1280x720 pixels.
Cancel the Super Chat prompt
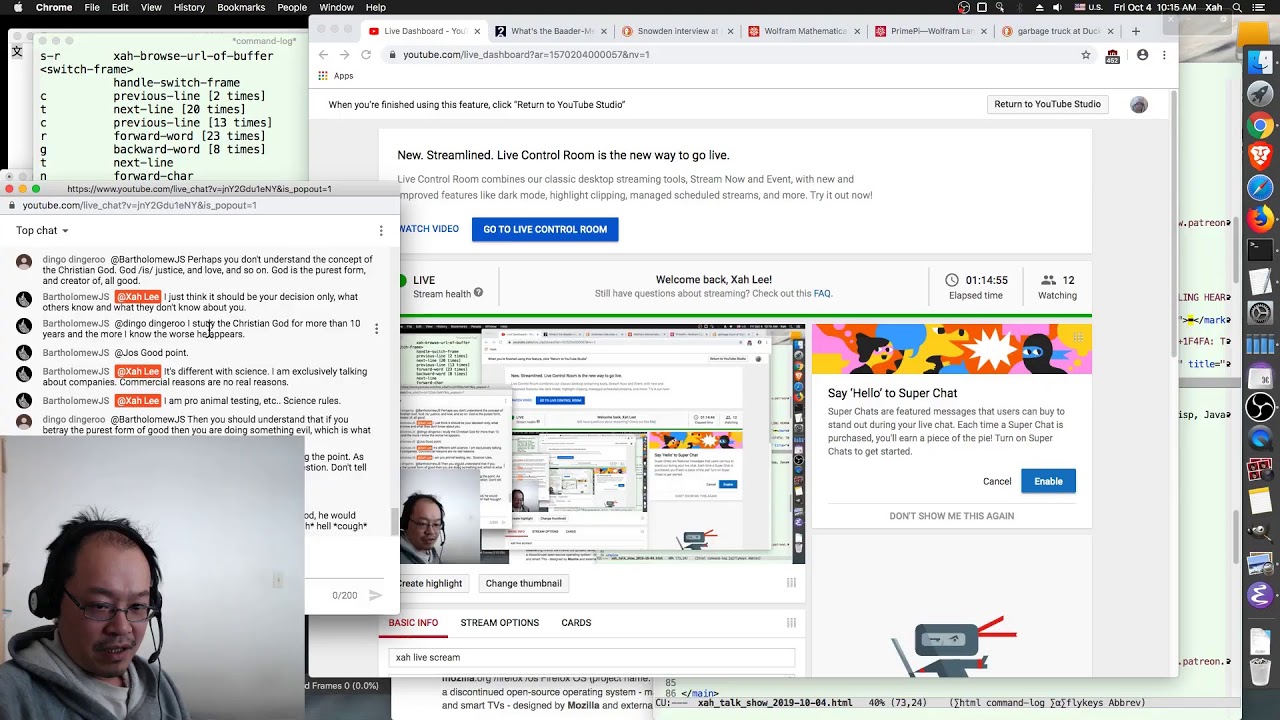(x=997, y=481)
